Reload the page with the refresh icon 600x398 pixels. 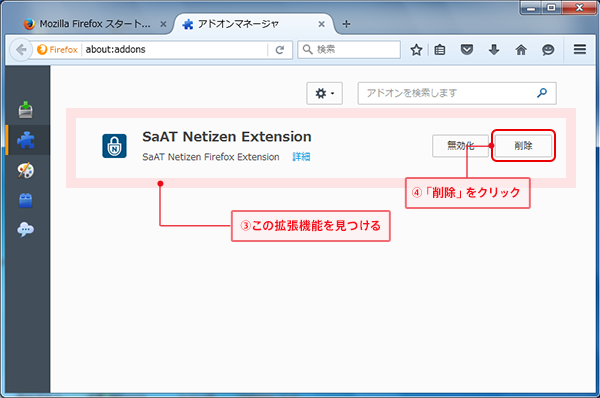280,50
